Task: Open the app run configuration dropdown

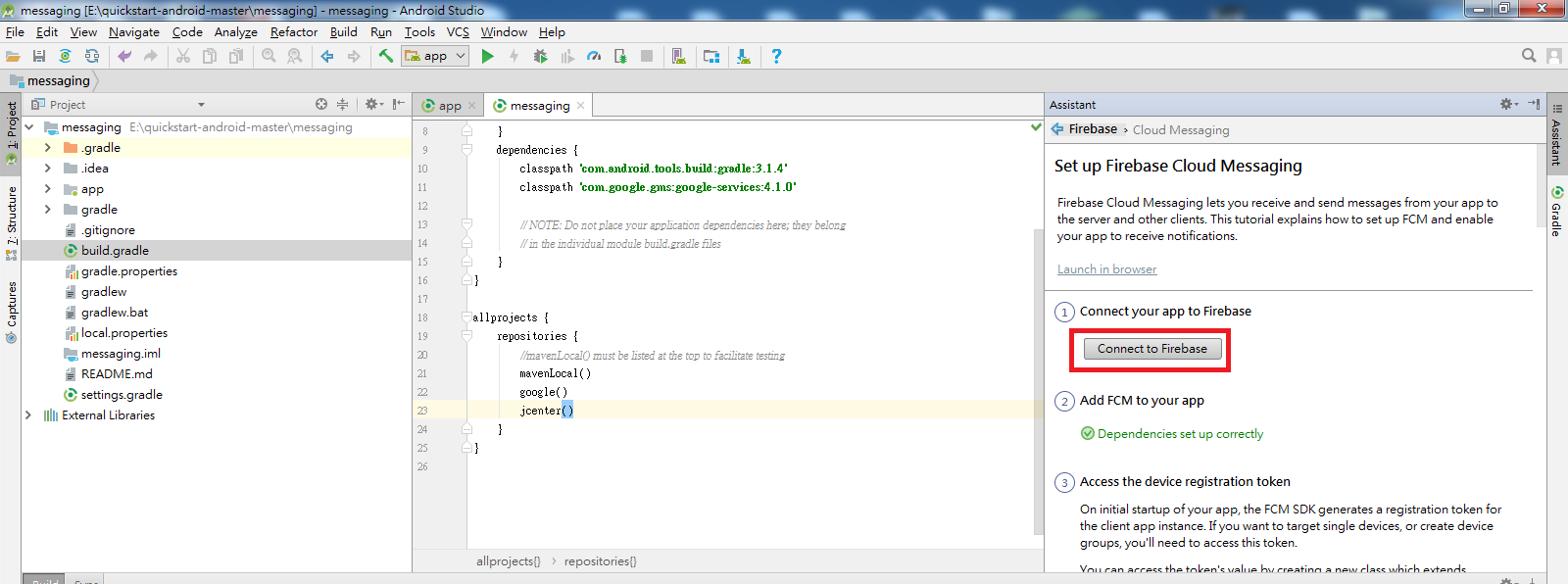Action: point(435,57)
